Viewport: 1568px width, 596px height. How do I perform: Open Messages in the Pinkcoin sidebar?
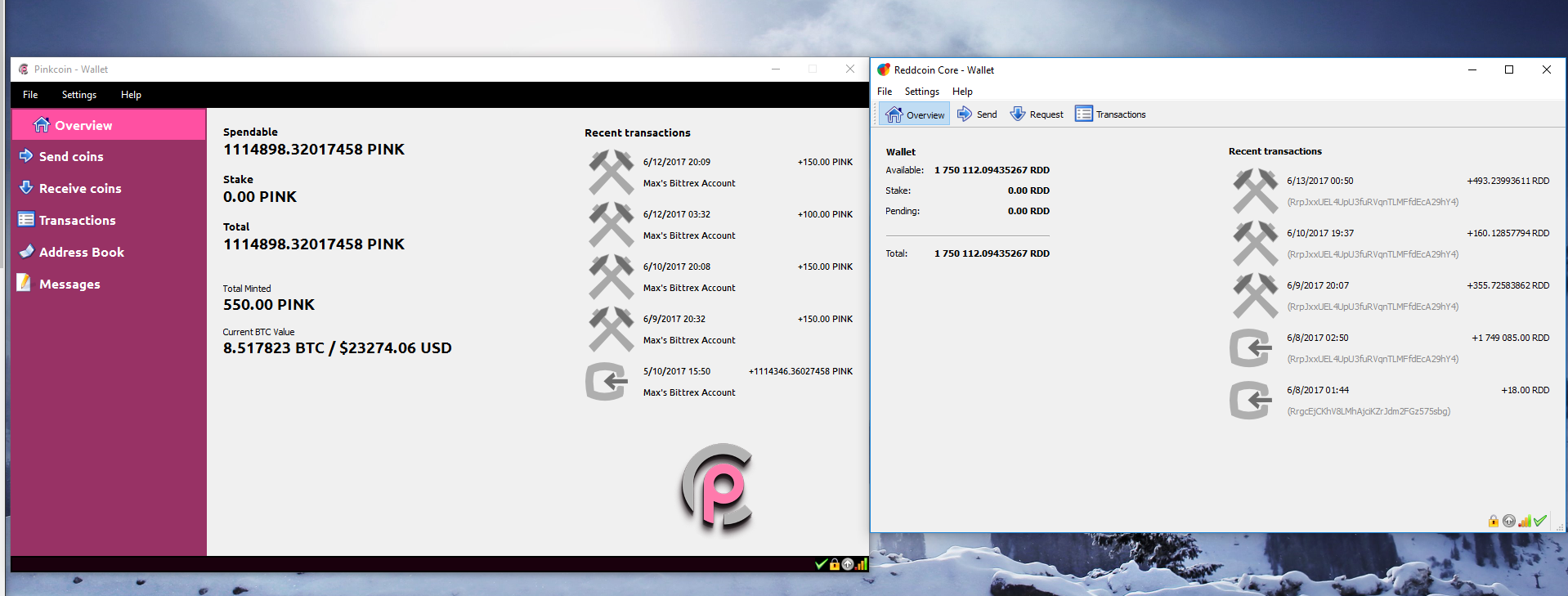click(109, 284)
